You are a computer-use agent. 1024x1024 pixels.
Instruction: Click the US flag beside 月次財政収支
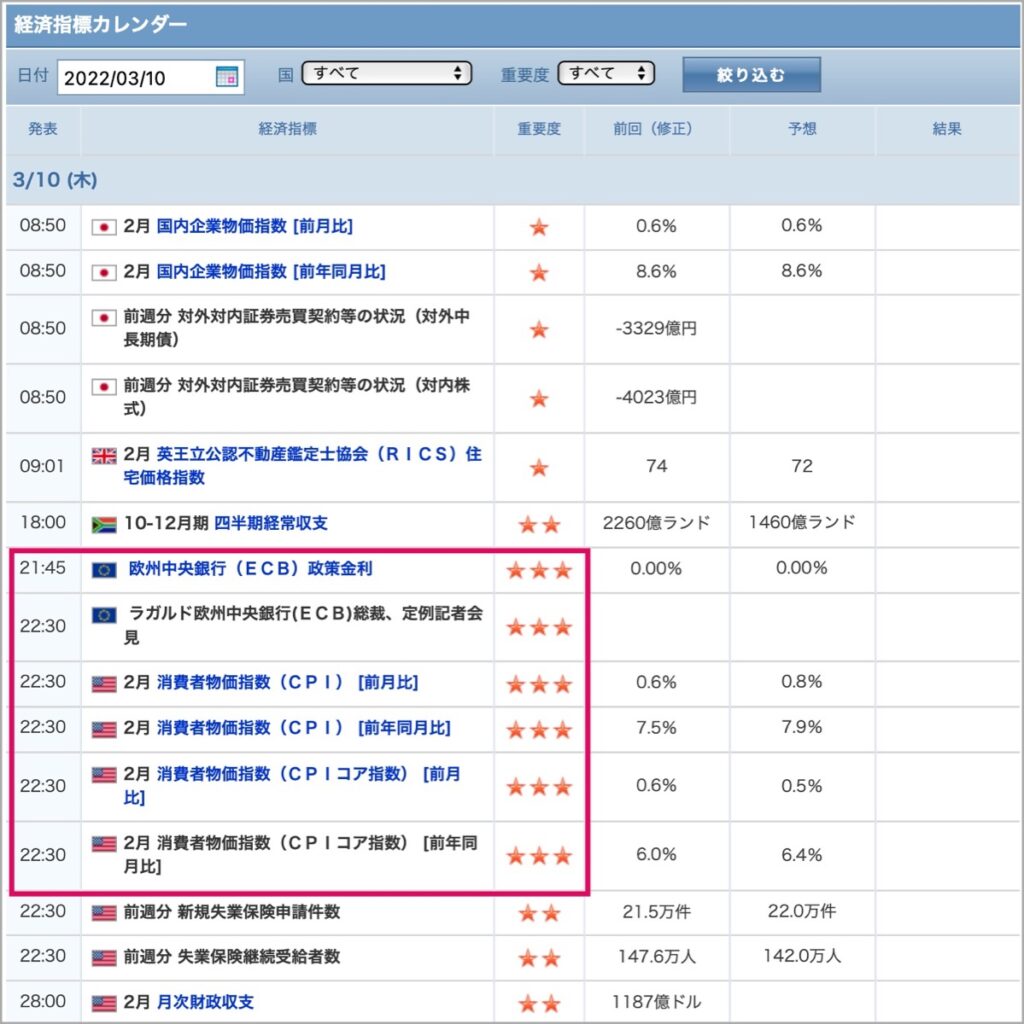pos(104,1002)
